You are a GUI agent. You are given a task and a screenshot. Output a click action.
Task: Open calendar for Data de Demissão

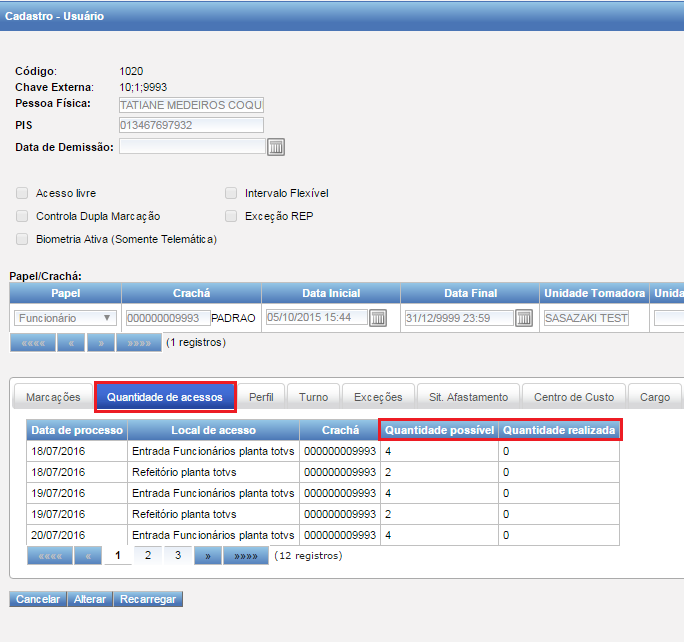point(276,147)
